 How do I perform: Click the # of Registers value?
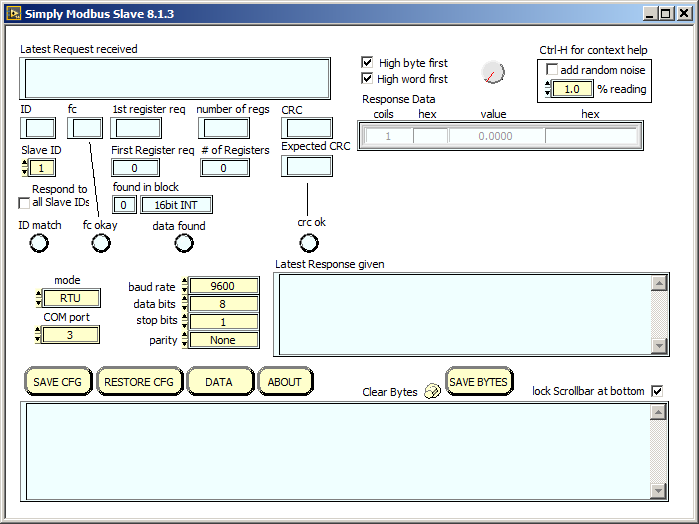pyautogui.click(x=225, y=168)
